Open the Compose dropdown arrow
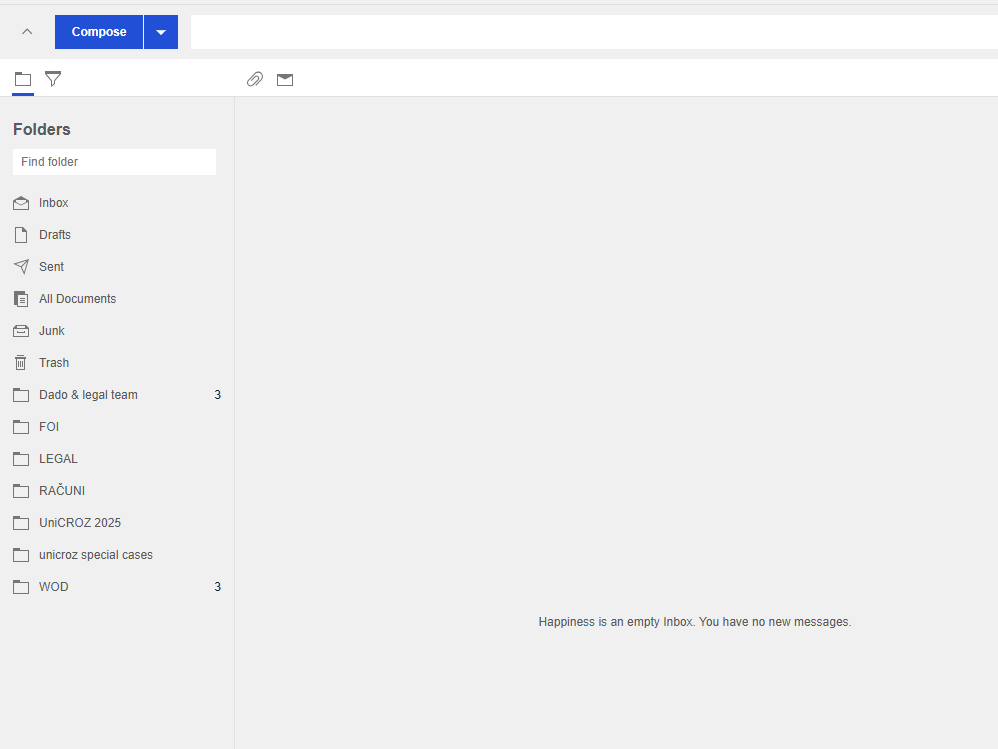The width and height of the screenshot is (998, 749). (x=161, y=32)
